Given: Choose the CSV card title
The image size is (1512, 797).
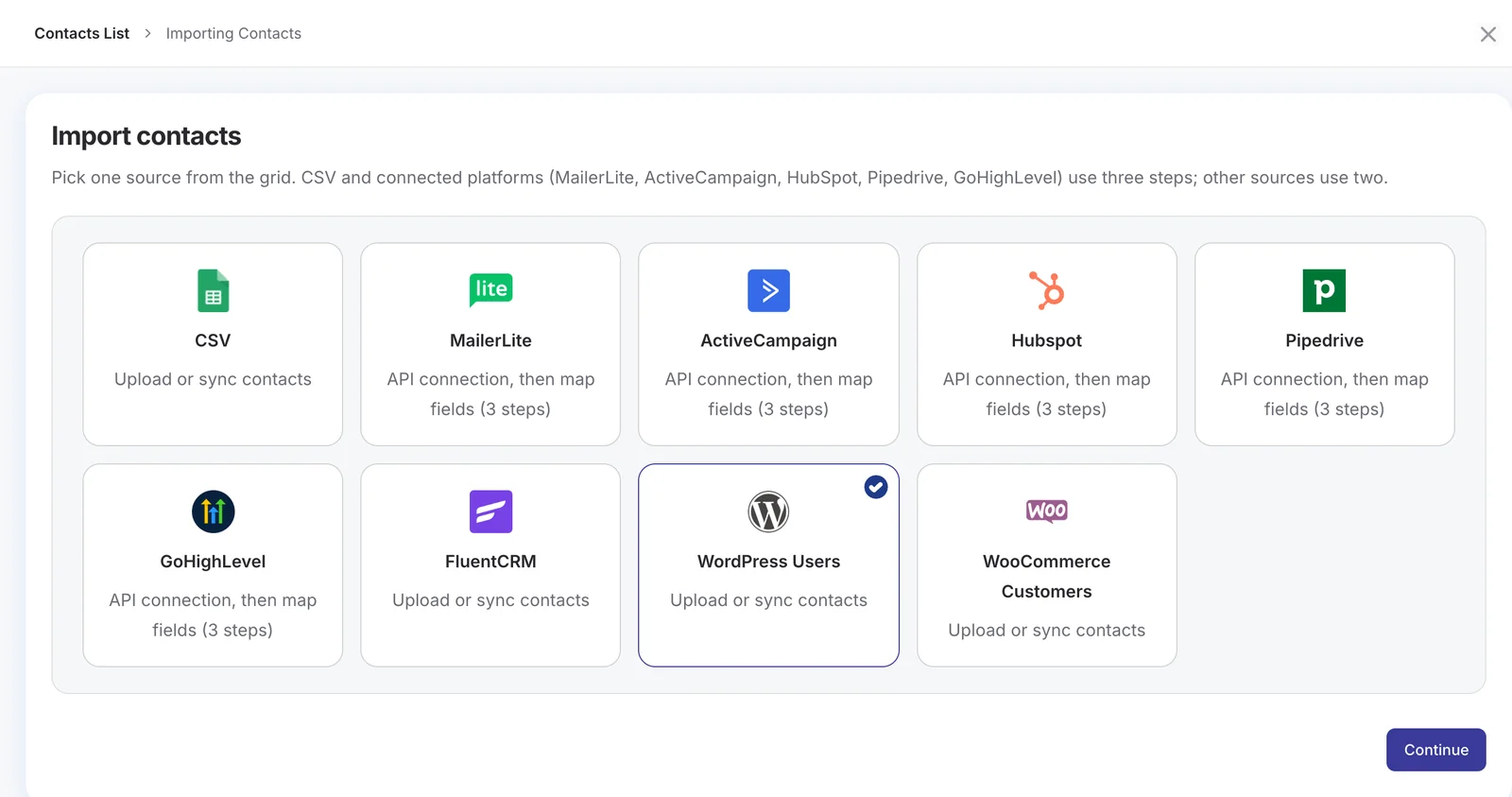Looking at the screenshot, I should click(213, 340).
